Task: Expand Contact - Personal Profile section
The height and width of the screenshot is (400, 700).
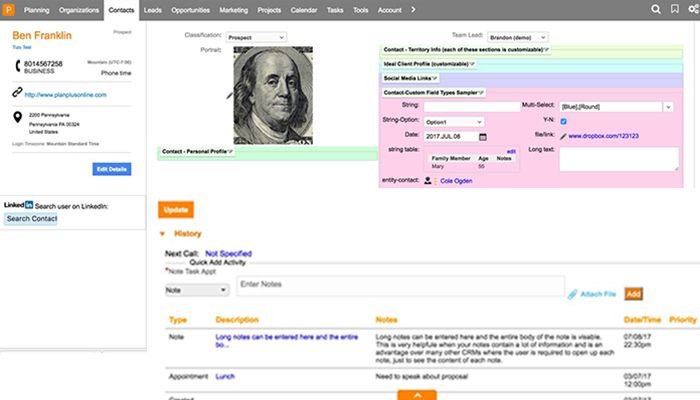Action: 197,151
